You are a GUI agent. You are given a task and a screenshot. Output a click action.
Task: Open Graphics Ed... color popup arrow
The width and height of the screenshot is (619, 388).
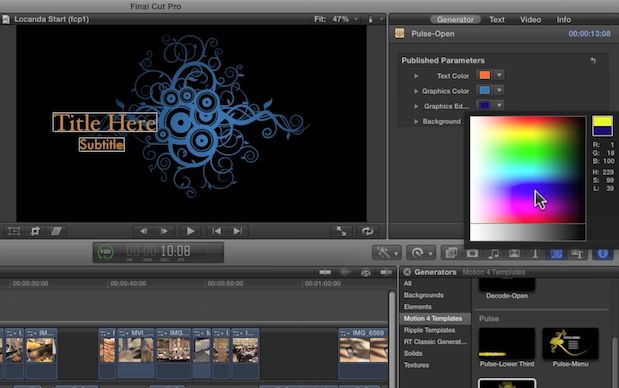(499, 105)
